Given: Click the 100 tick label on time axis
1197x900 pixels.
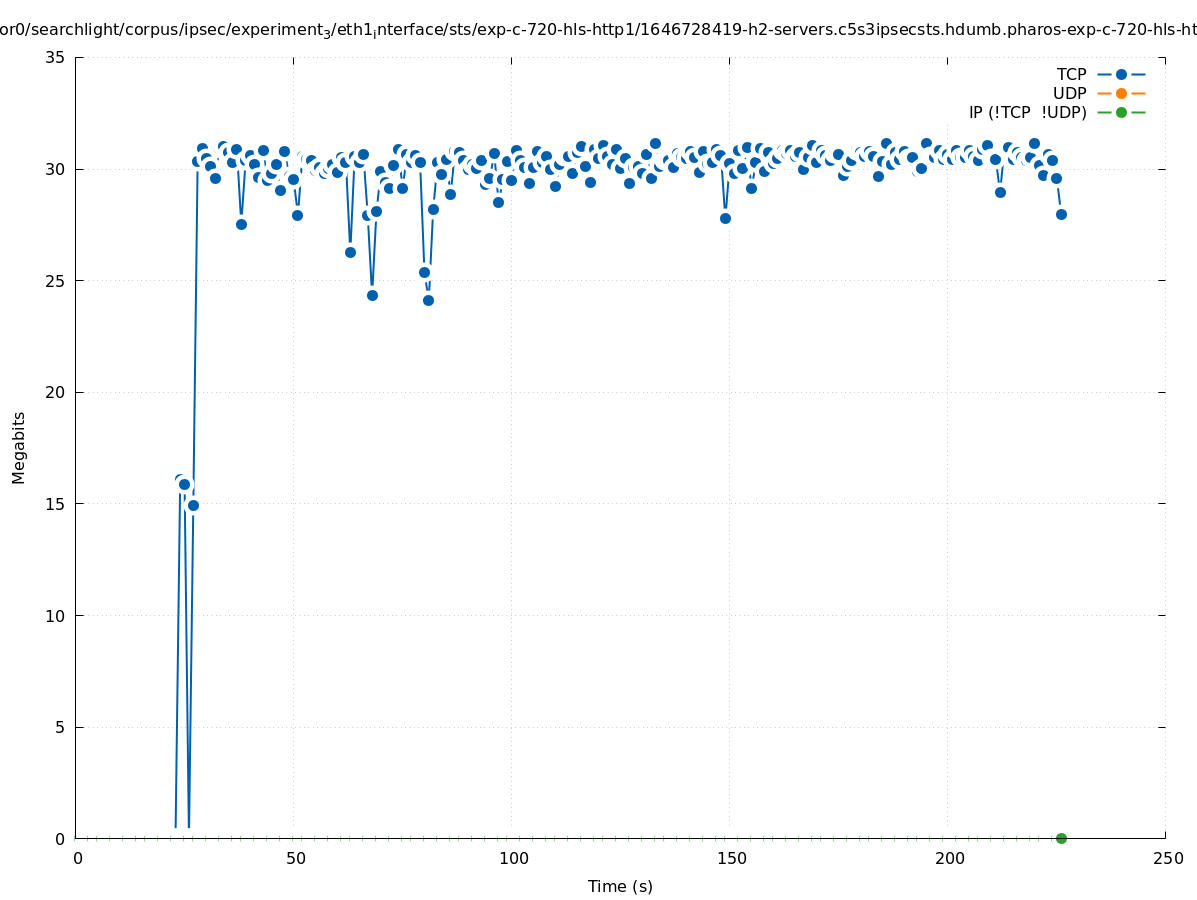Looking at the screenshot, I should (x=513, y=858).
